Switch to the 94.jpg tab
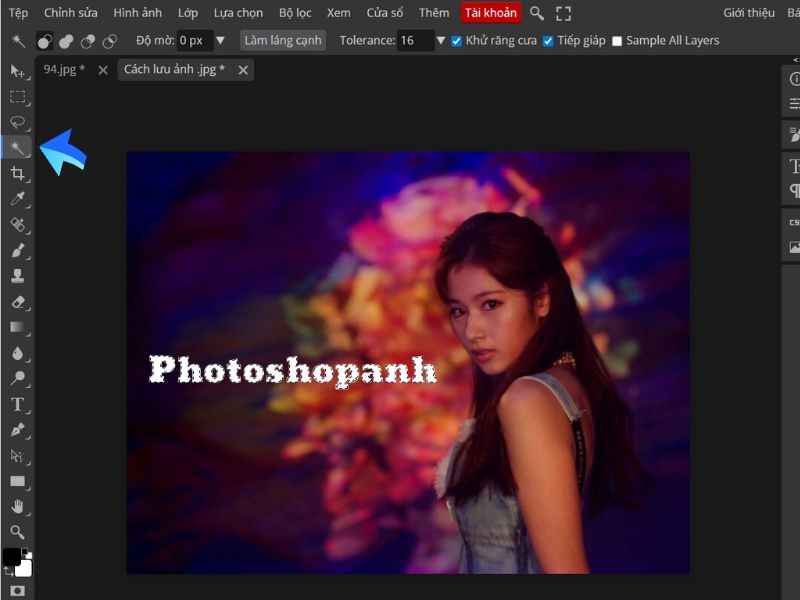800x600 pixels. [x=64, y=69]
